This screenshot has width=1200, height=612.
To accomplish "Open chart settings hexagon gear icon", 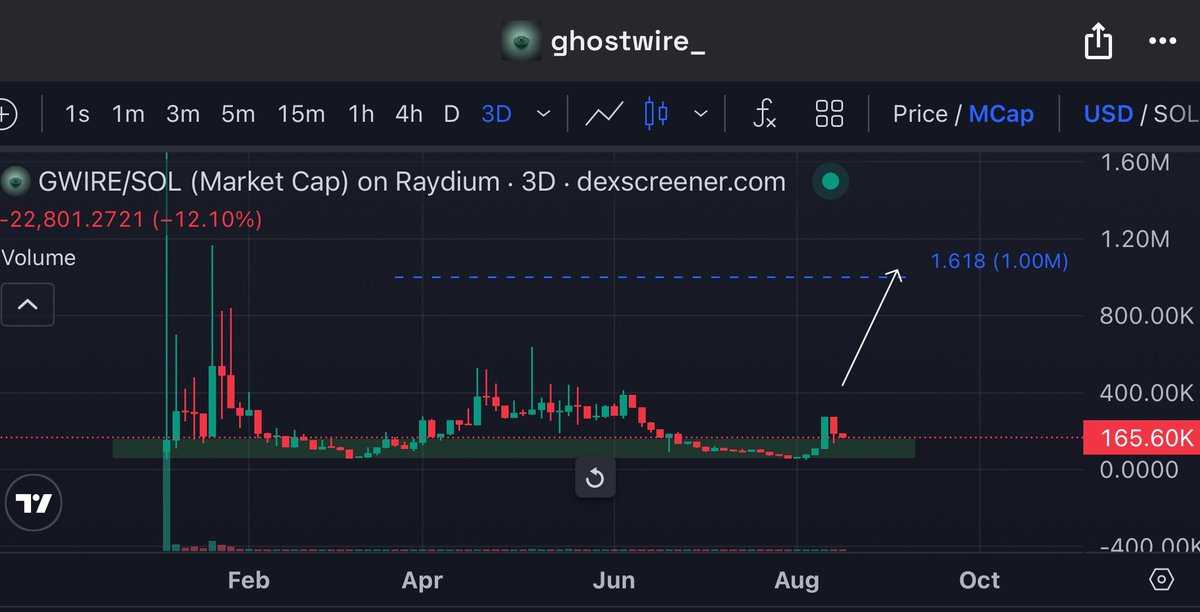I will (1161, 580).
